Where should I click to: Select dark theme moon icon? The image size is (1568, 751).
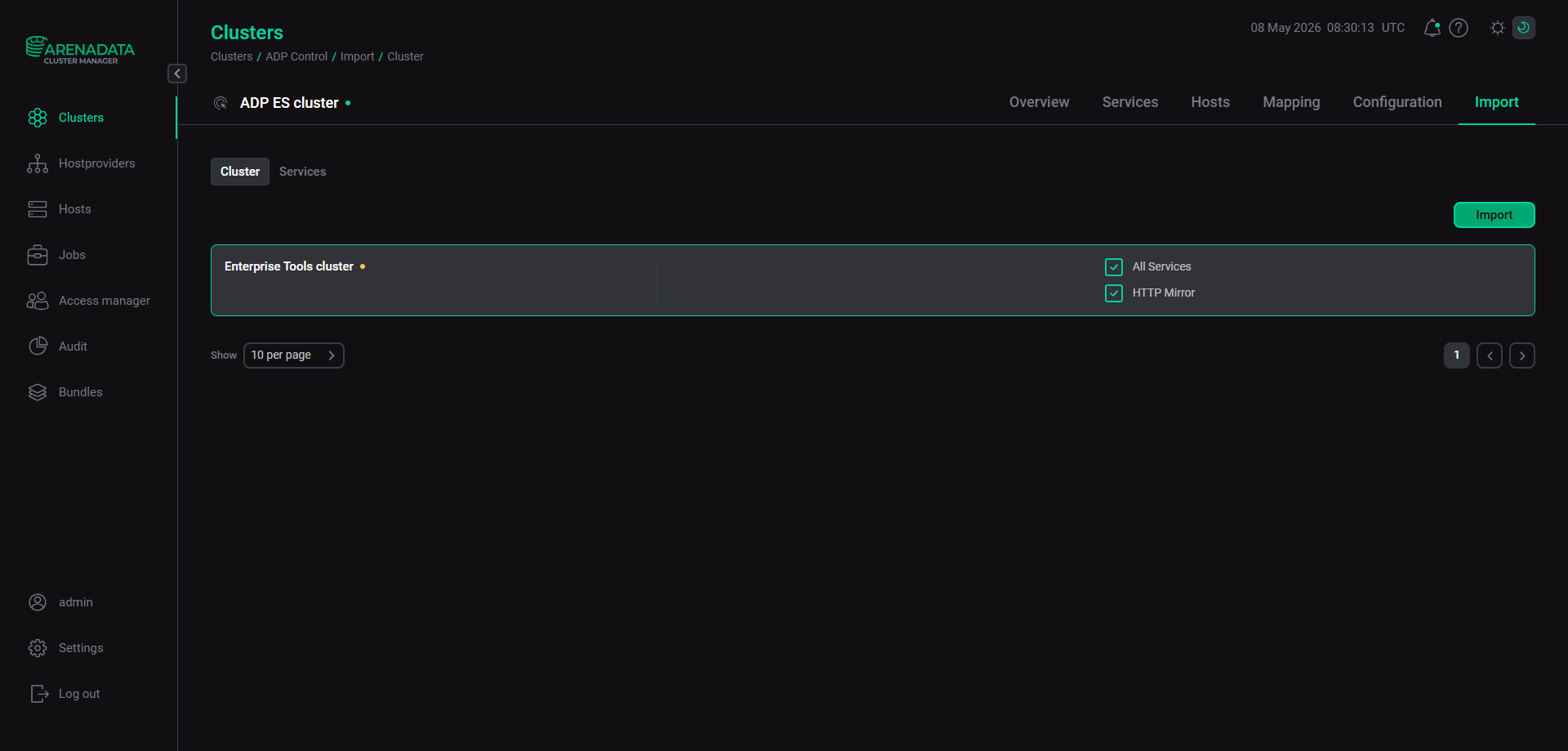click(1523, 28)
